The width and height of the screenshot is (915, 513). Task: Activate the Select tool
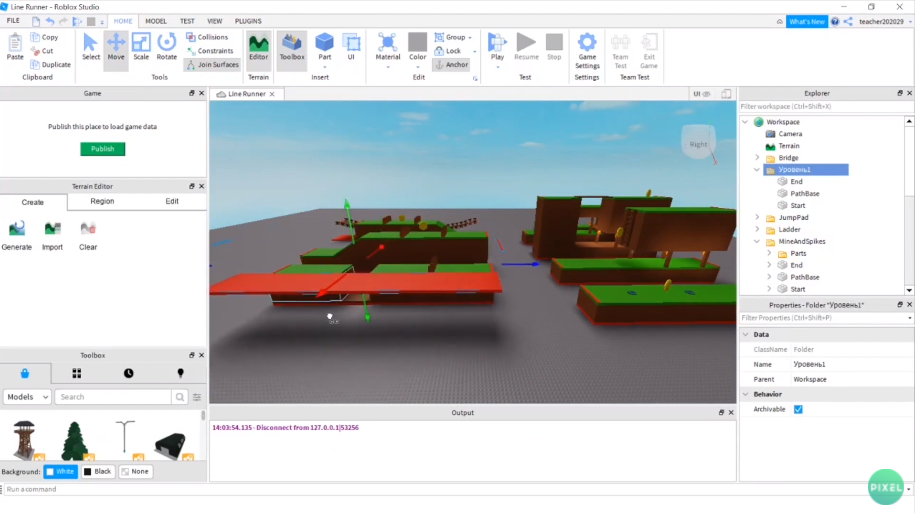[x=90, y=47]
